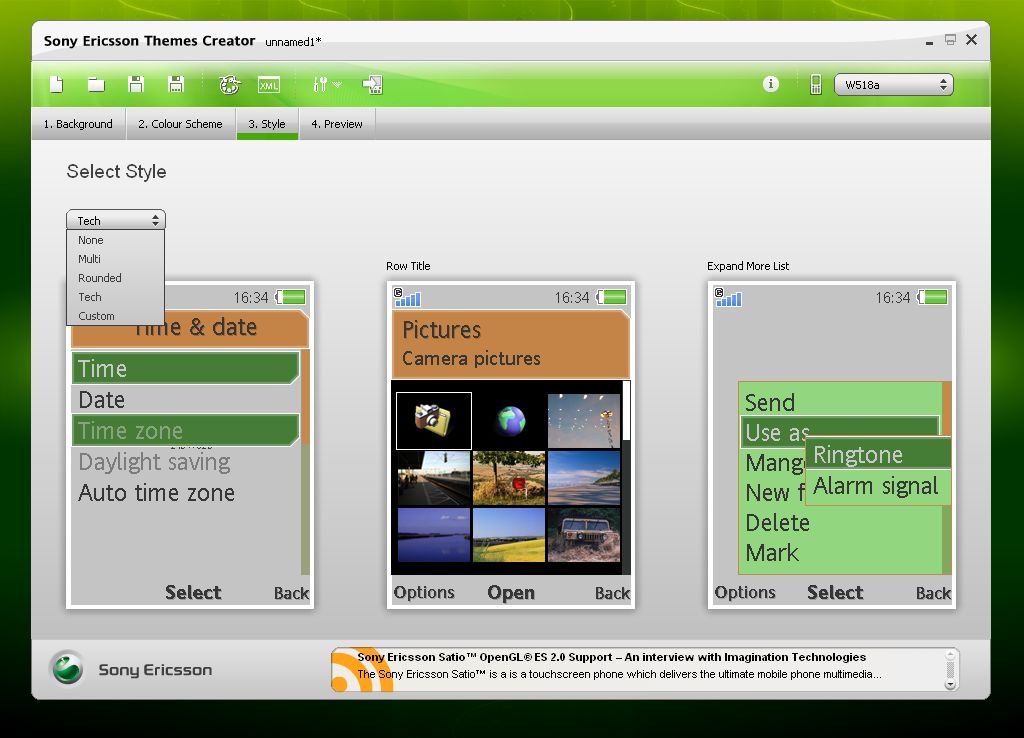Click Daylight saving in preview

(x=154, y=462)
